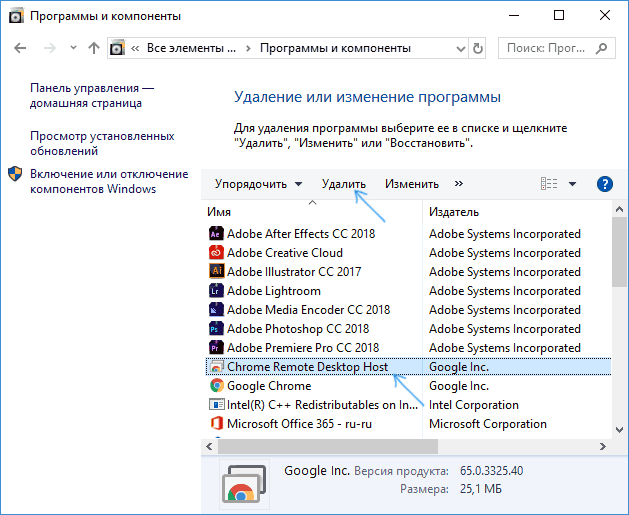
Task: Click version value 65.0.3325.40
Action: coord(491,470)
